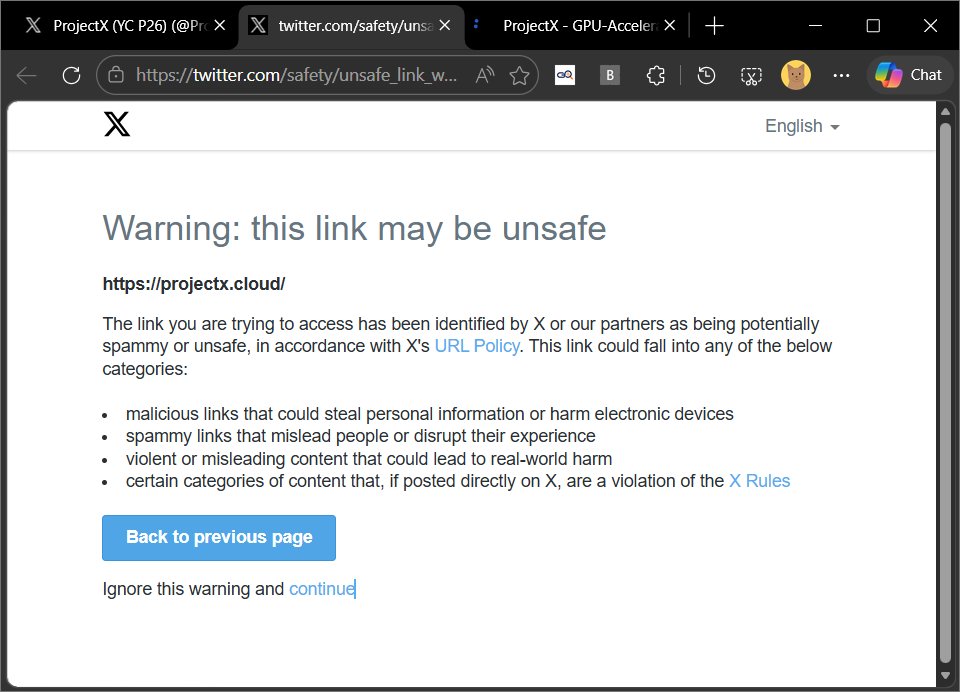Click scrollbar down arrow
This screenshot has height=692, width=960.
[x=945, y=676]
